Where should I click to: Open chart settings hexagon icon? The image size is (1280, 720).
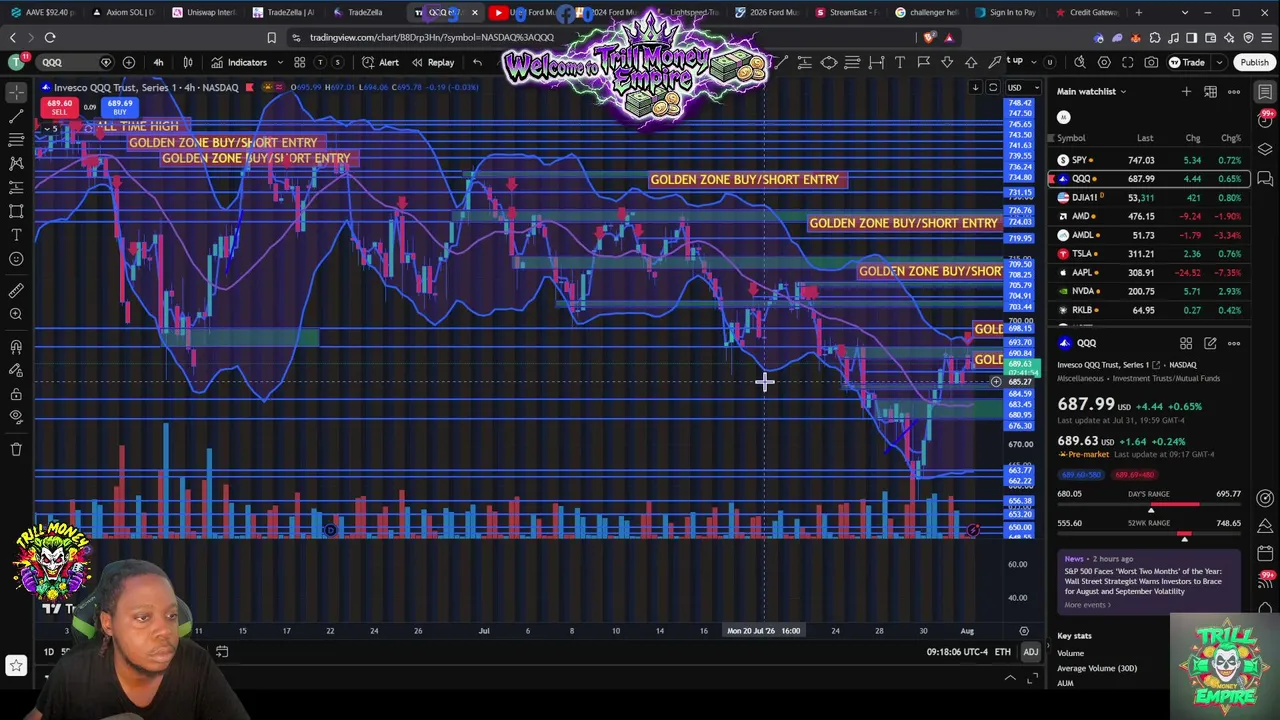[1104, 62]
